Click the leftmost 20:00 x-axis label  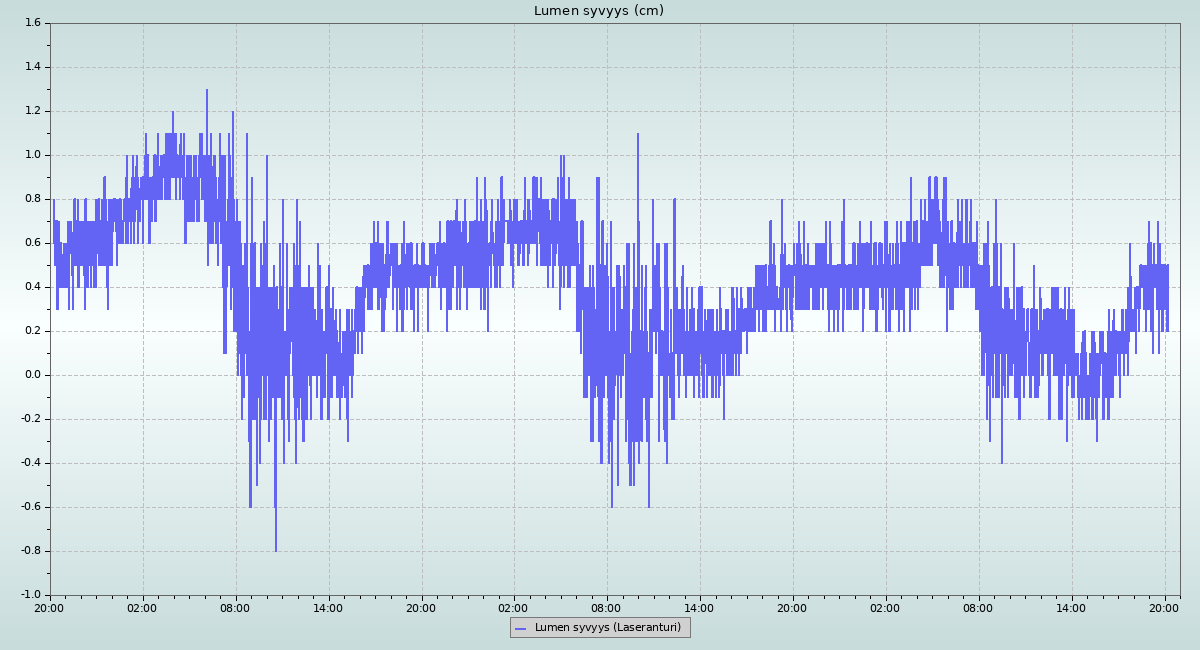click(50, 607)
